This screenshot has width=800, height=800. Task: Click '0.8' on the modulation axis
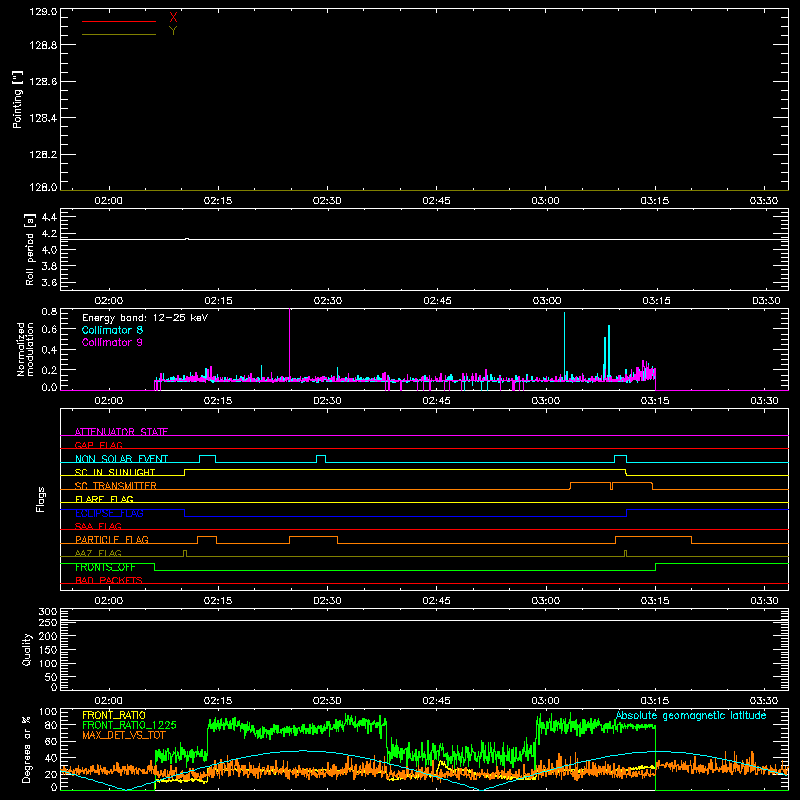pos(49,311)
